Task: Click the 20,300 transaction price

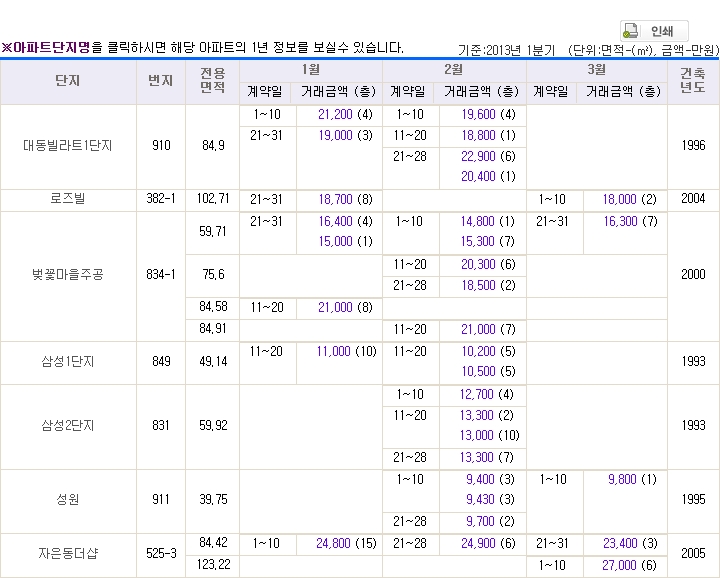Action: (x=478, y=264)
